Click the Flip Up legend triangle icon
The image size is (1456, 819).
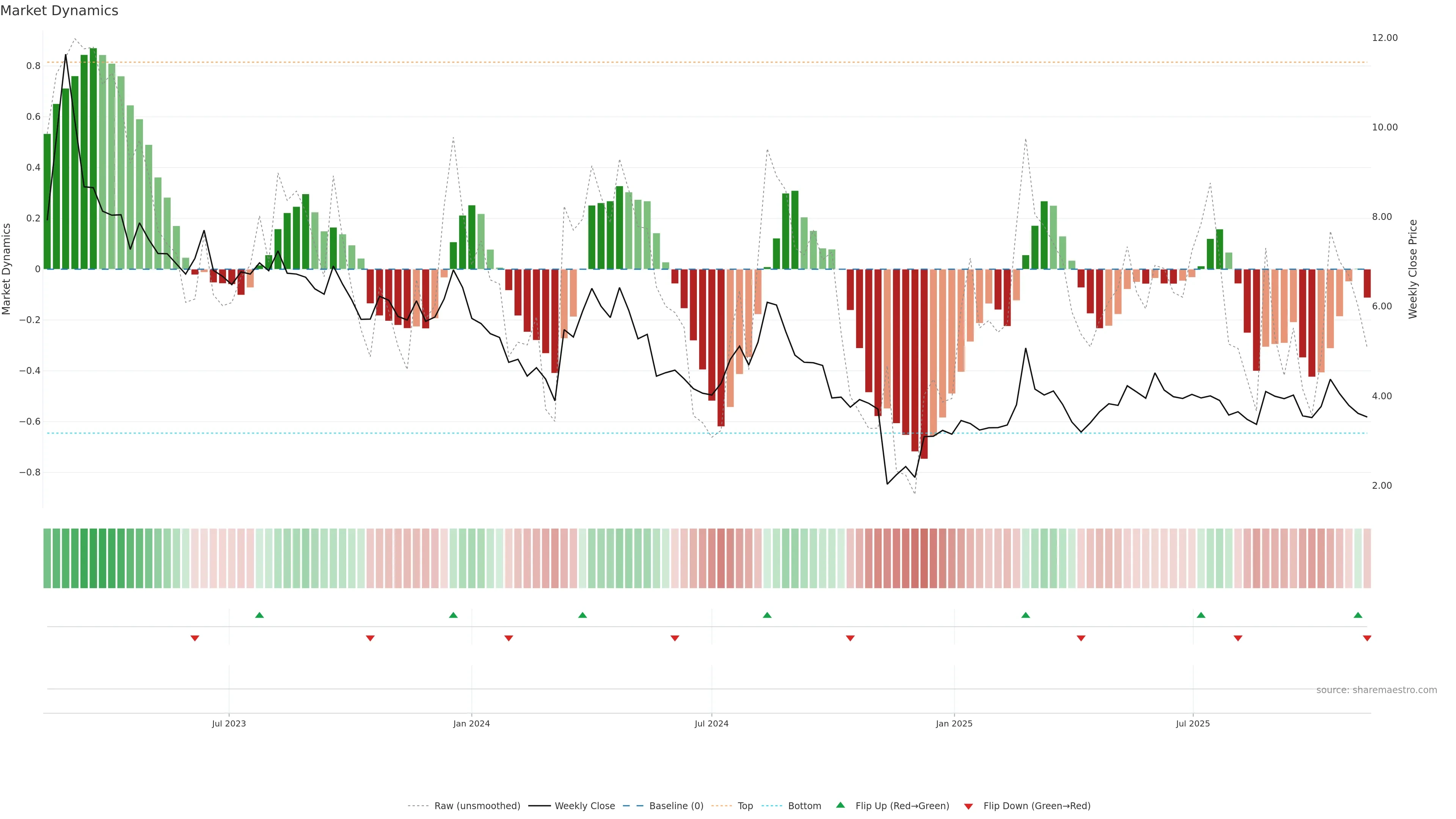coord(841,805)
